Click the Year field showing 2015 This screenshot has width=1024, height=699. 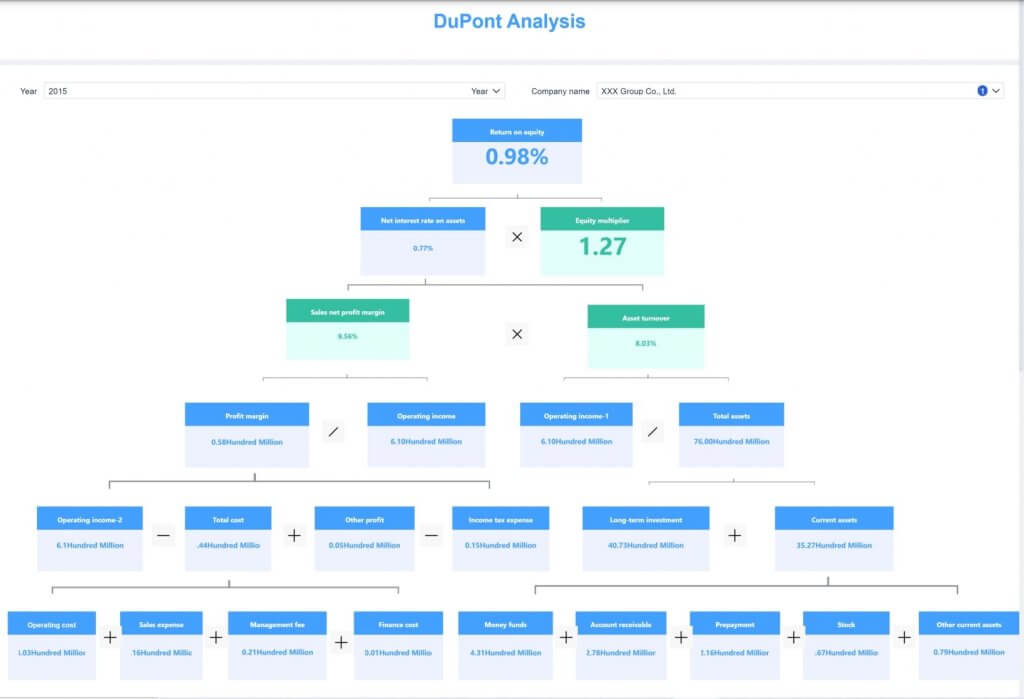[274, 91]
